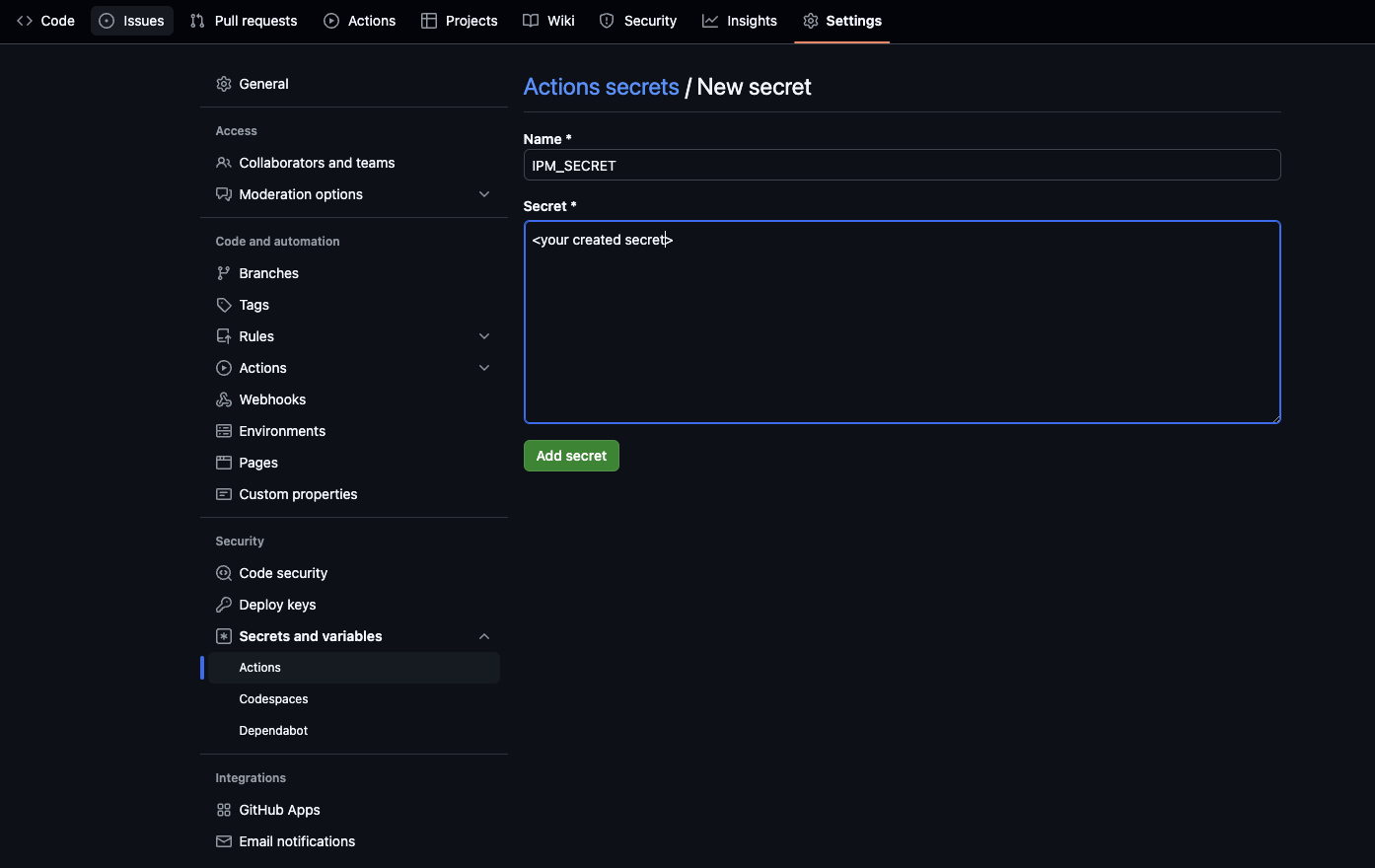Image resolution: width=1375 pixels, height=868 pixels.
Task: Open Custom properties settings
Action: pos(354,494)
